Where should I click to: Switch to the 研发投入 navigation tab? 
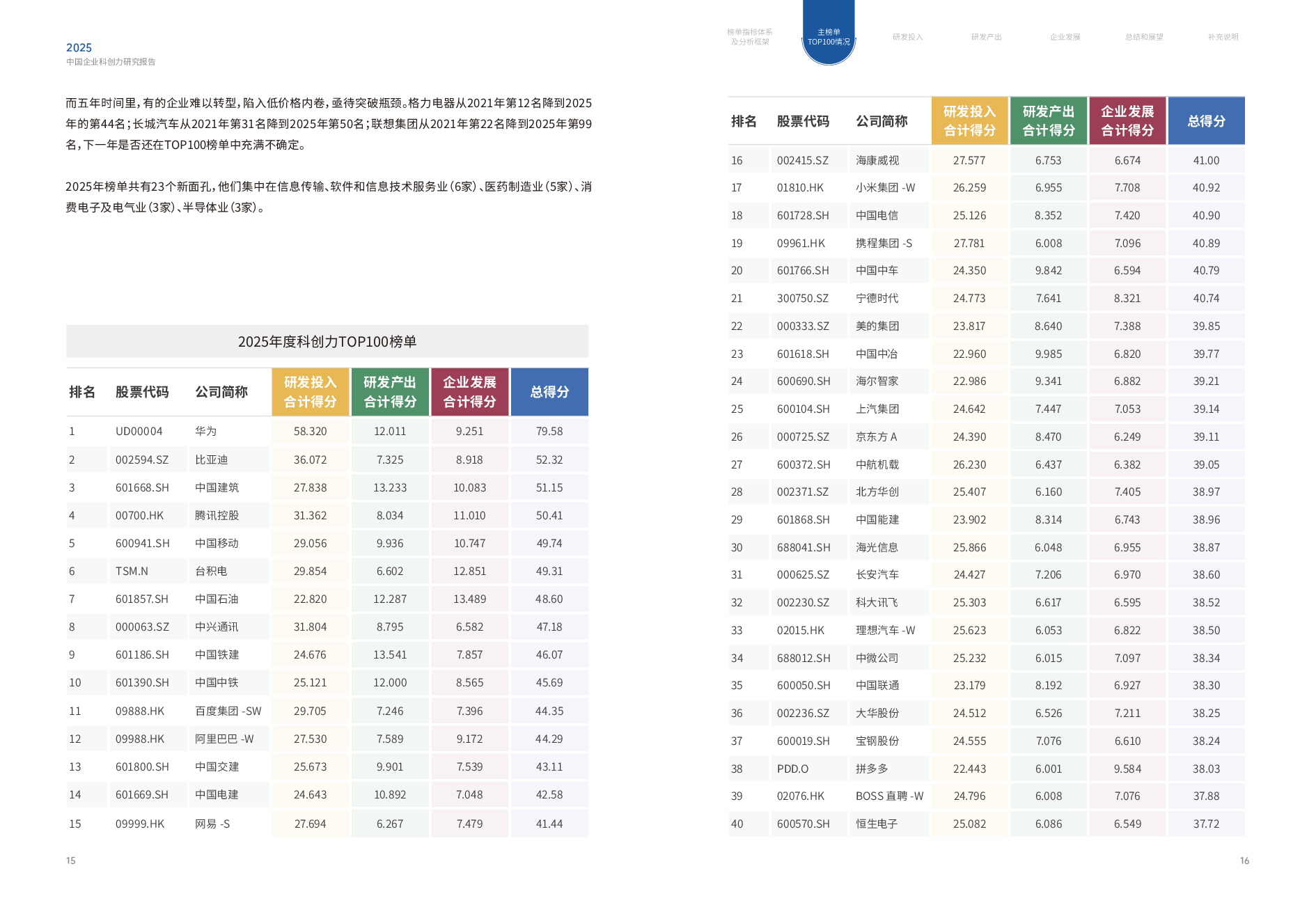[907, 37]
